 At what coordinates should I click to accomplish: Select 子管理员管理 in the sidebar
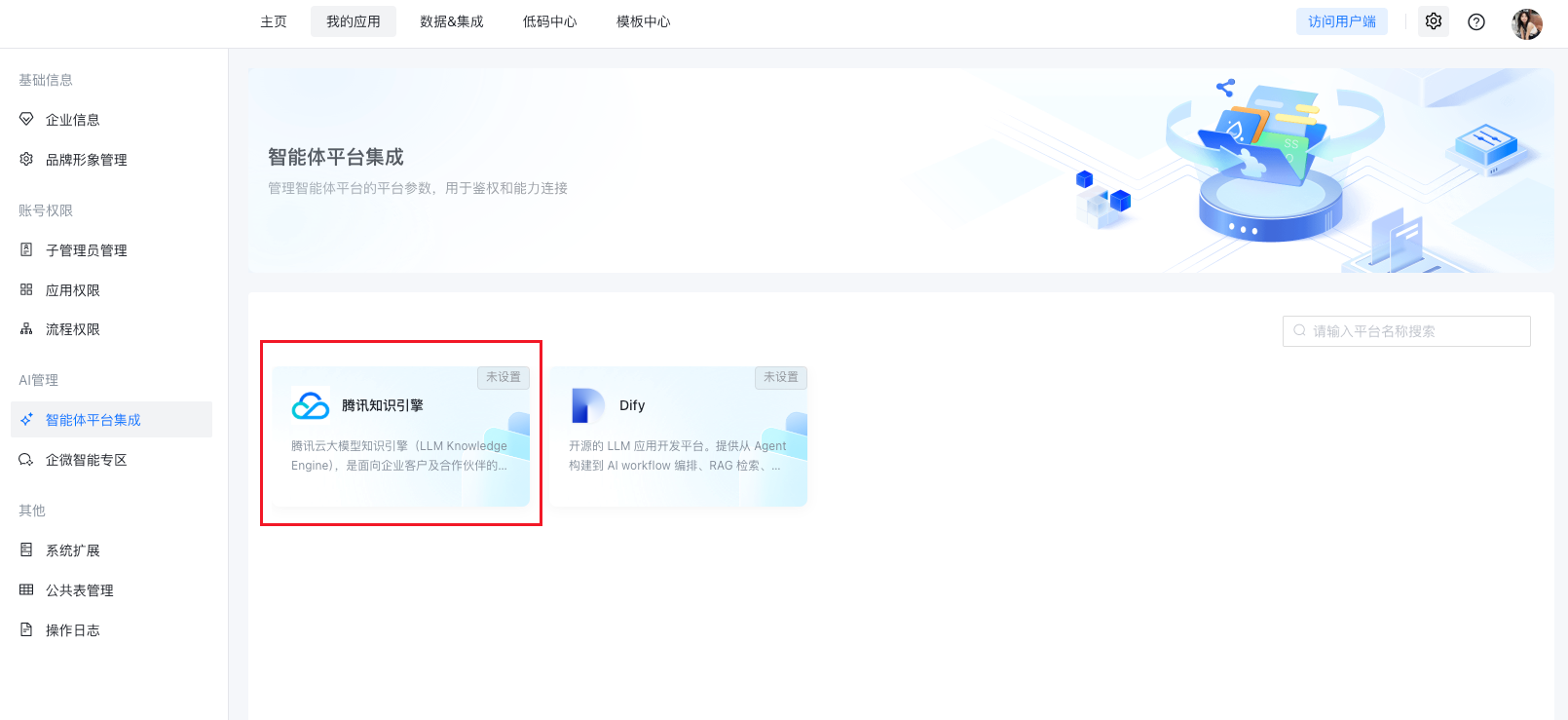(x=86, y=250)
